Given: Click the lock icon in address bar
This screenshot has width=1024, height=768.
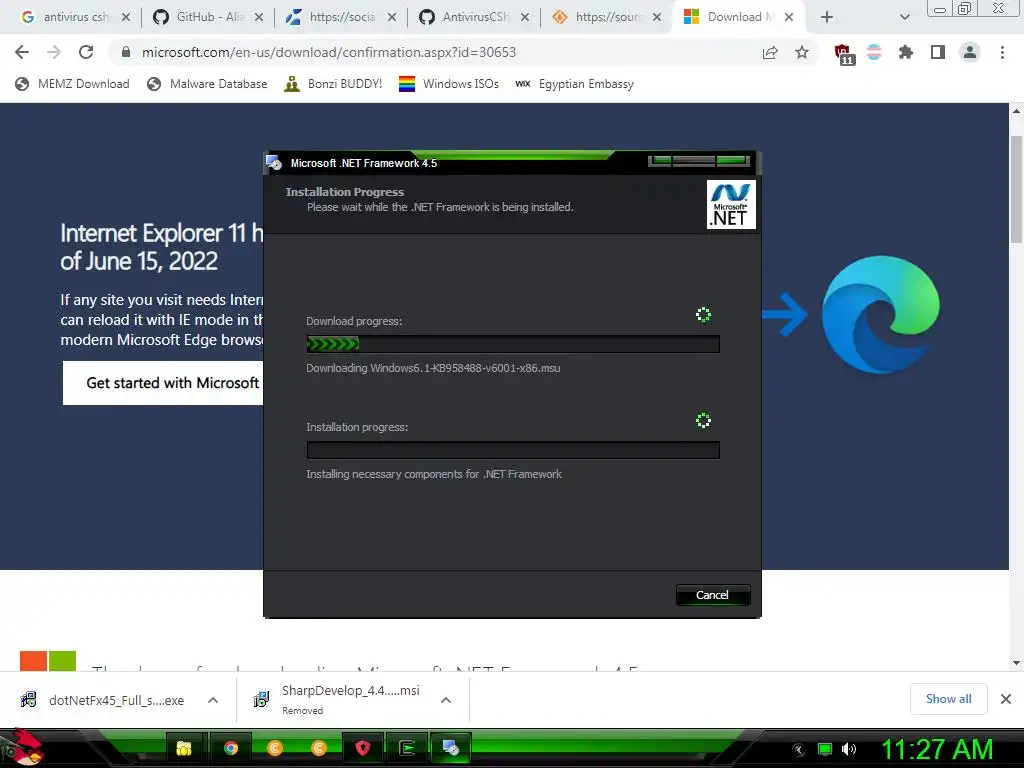Looking at the screenshot, I should 126,52.
